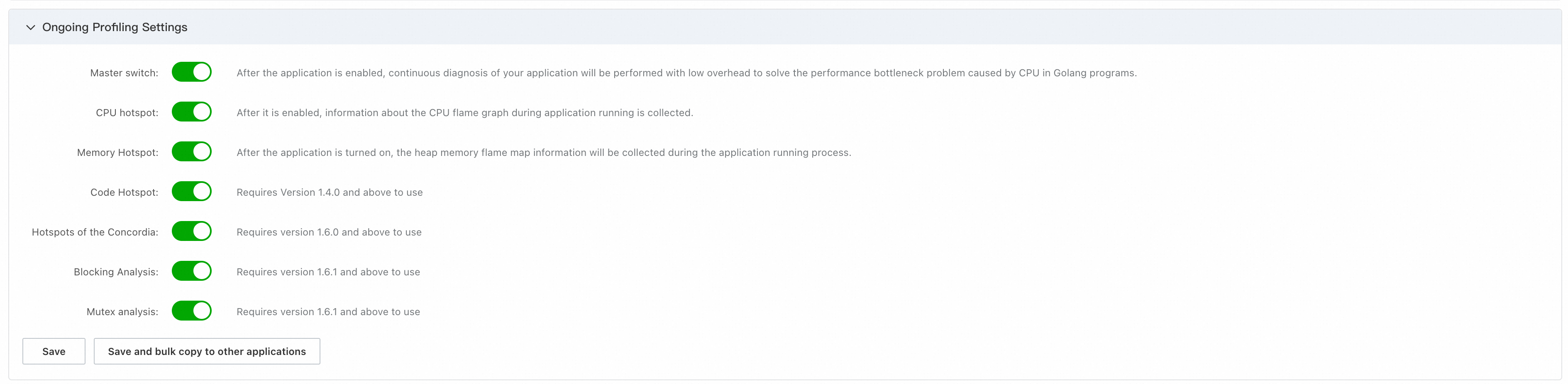Viewport: 1568px width, 384px height.
Task: Click the Requires Version 1.4.0 description text
Action: (x=329, y=192)
